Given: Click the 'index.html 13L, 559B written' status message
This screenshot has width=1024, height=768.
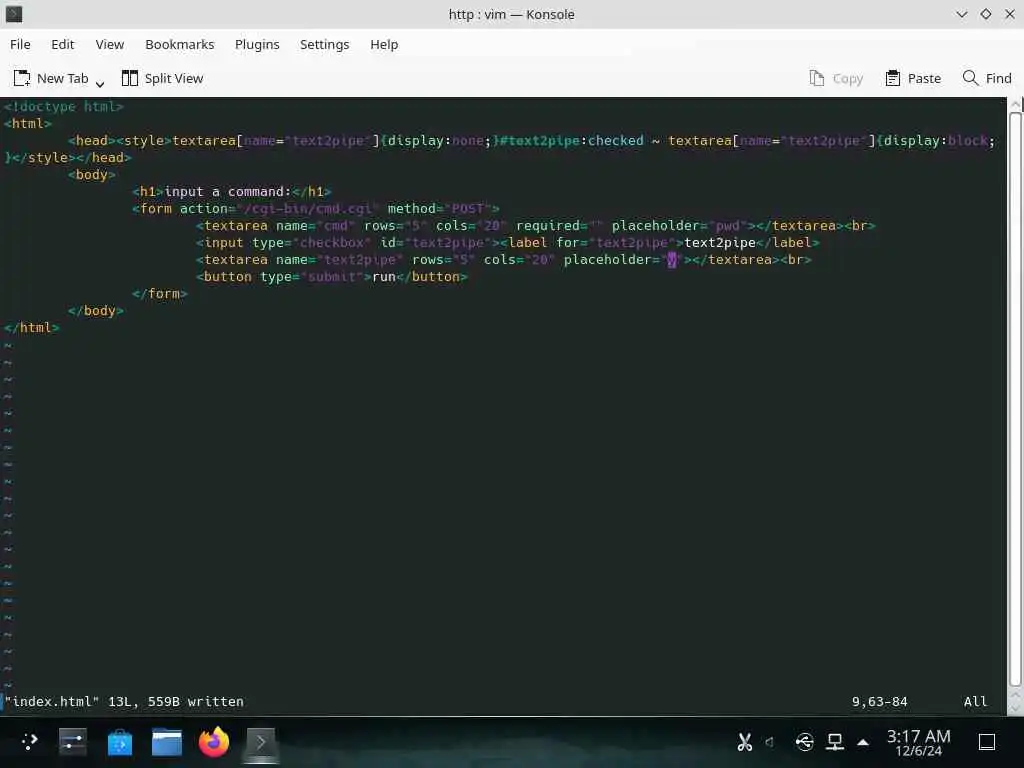Looking at the screenshot, I should pos(124,701).
